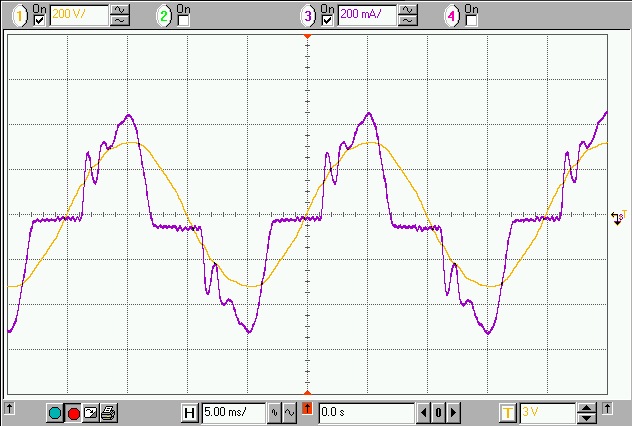Click the delay left arrow button
The height and width of the screenshot is (426, 632).
[x=424, y=412]
